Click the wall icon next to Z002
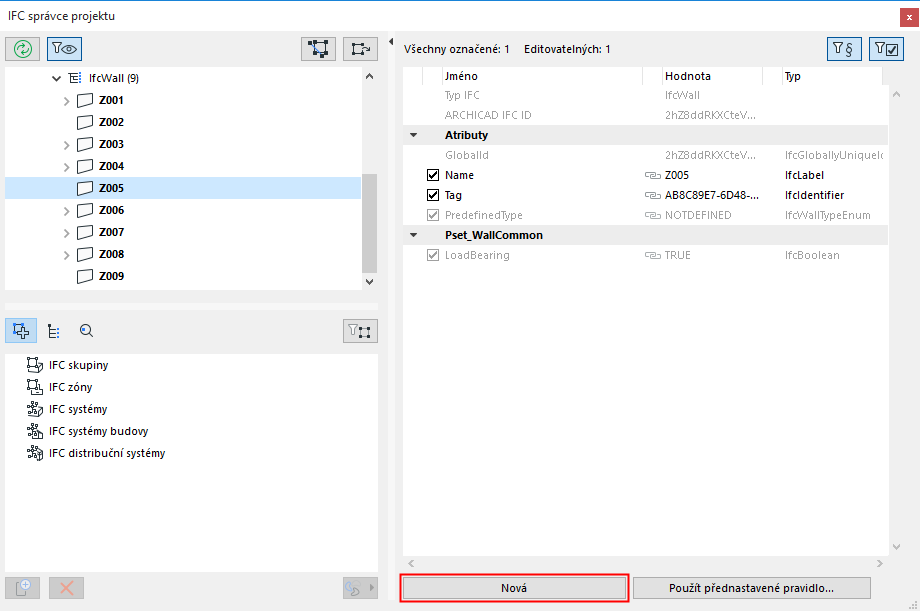920x611 pixels. 85,122
